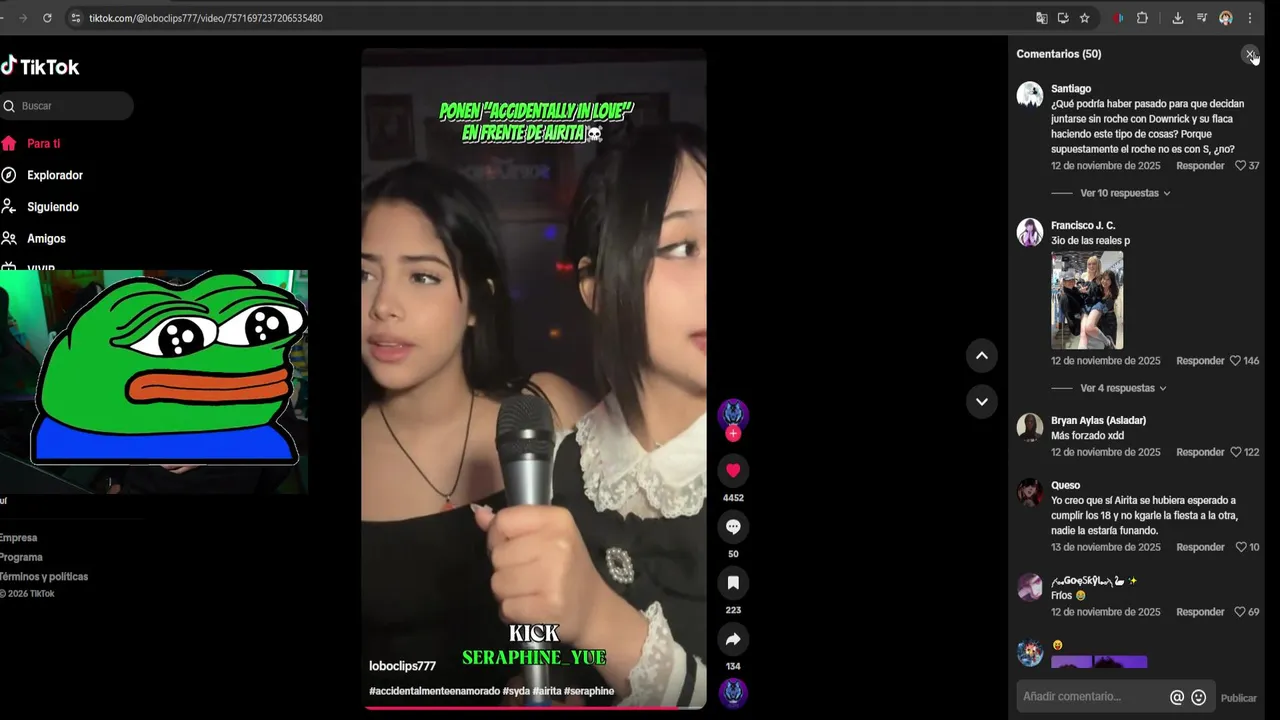Go to previous video arrow
This screenshot has height=720, width=1280.
[982, 355]
